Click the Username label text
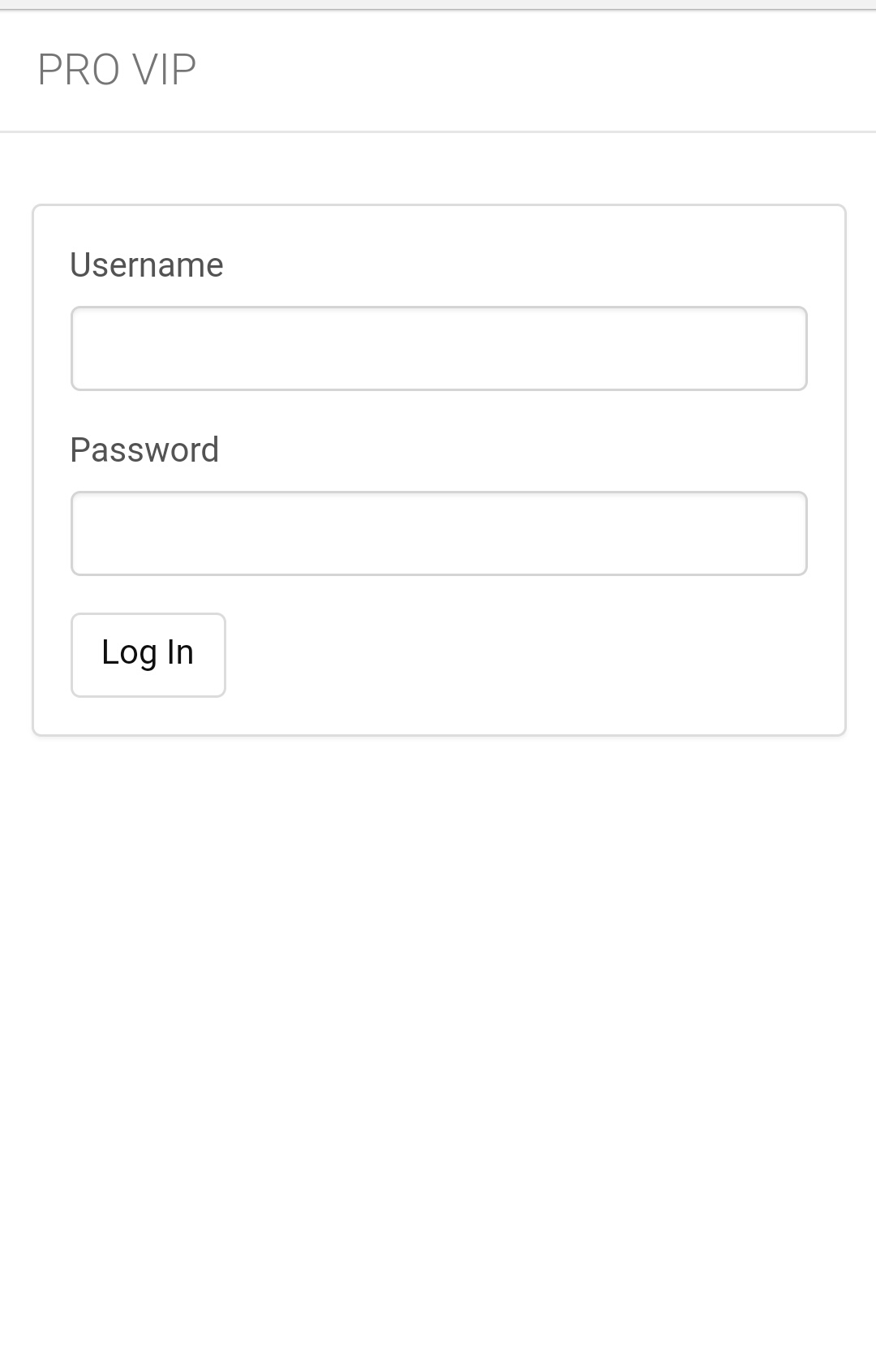 pos(146,265)
